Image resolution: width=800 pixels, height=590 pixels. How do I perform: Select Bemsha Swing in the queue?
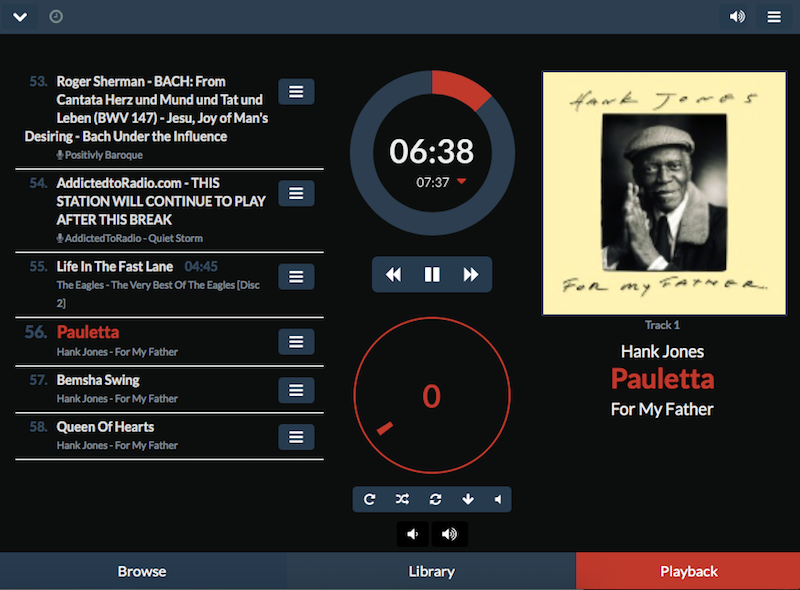98,380
